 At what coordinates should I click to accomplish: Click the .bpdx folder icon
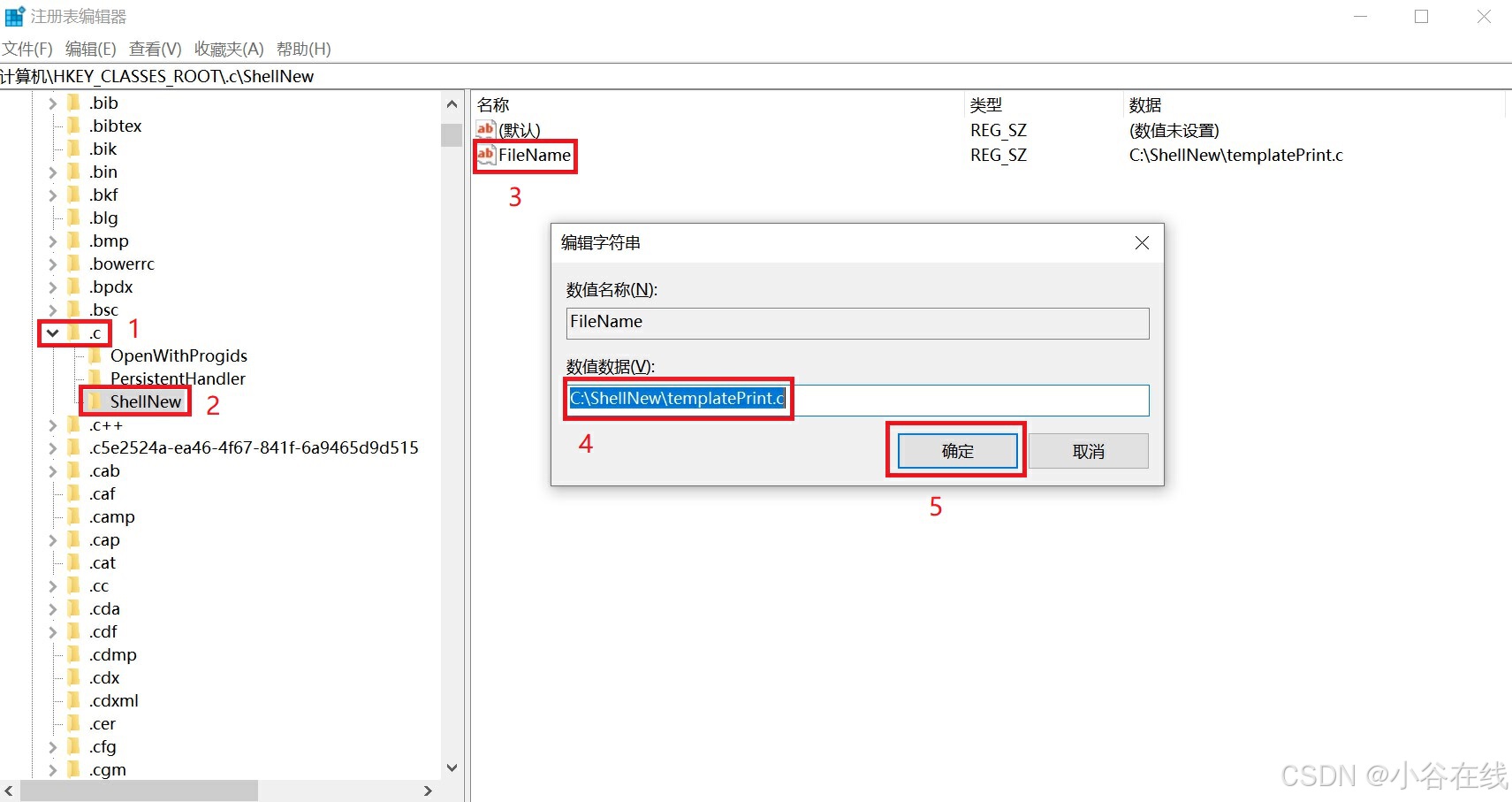pyautogui.click(x=74, y=286)
